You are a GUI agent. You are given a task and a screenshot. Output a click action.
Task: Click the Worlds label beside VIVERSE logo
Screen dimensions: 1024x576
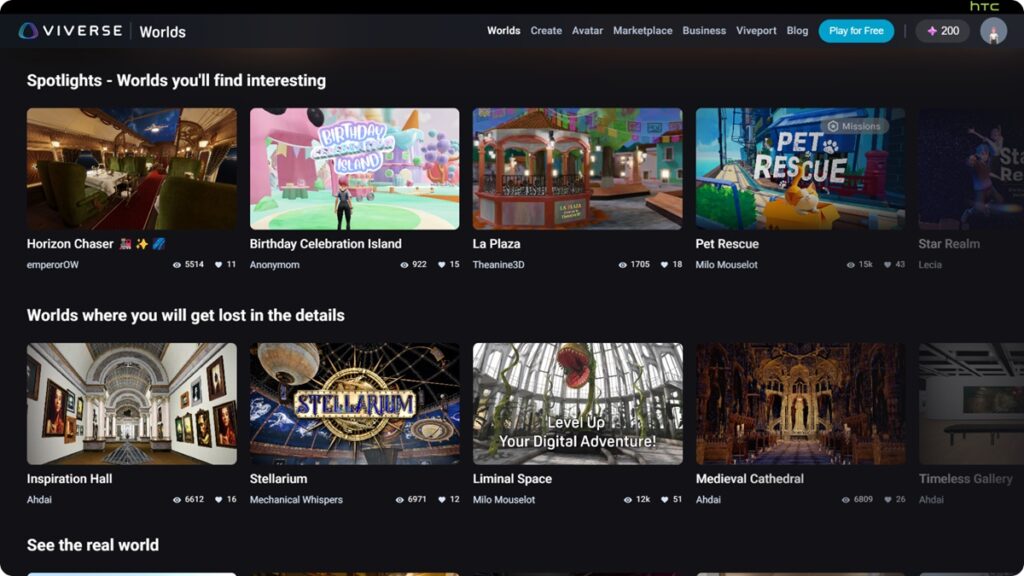click(163, 31)
